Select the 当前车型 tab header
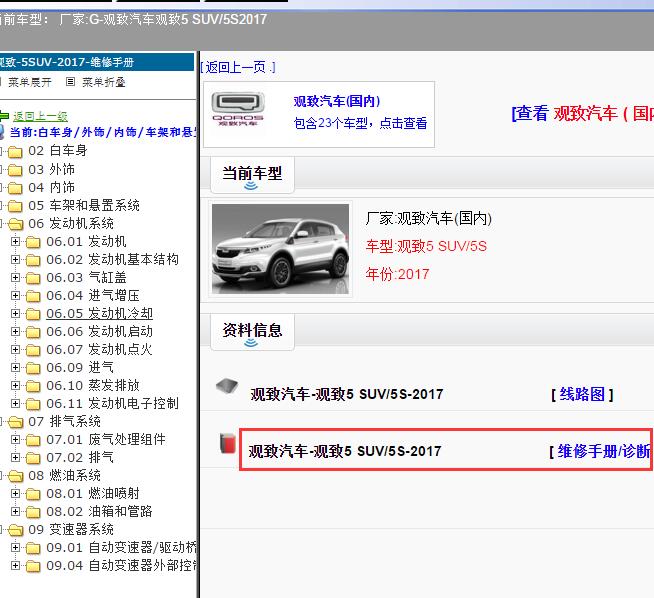The image size is (654, 598). coord(252,175)
